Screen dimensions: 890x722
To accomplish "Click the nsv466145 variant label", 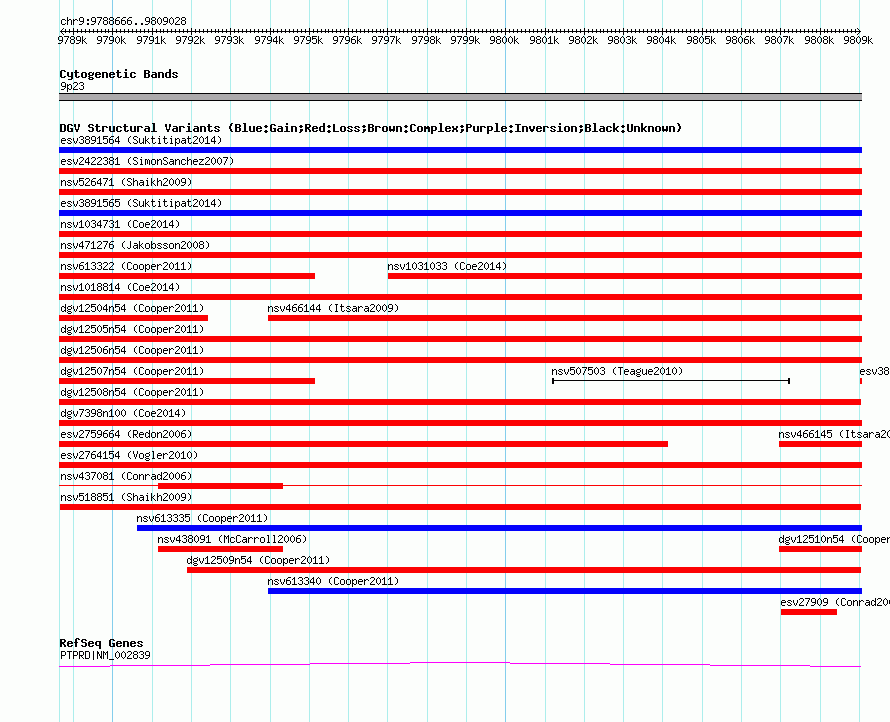I will (834, 434).
